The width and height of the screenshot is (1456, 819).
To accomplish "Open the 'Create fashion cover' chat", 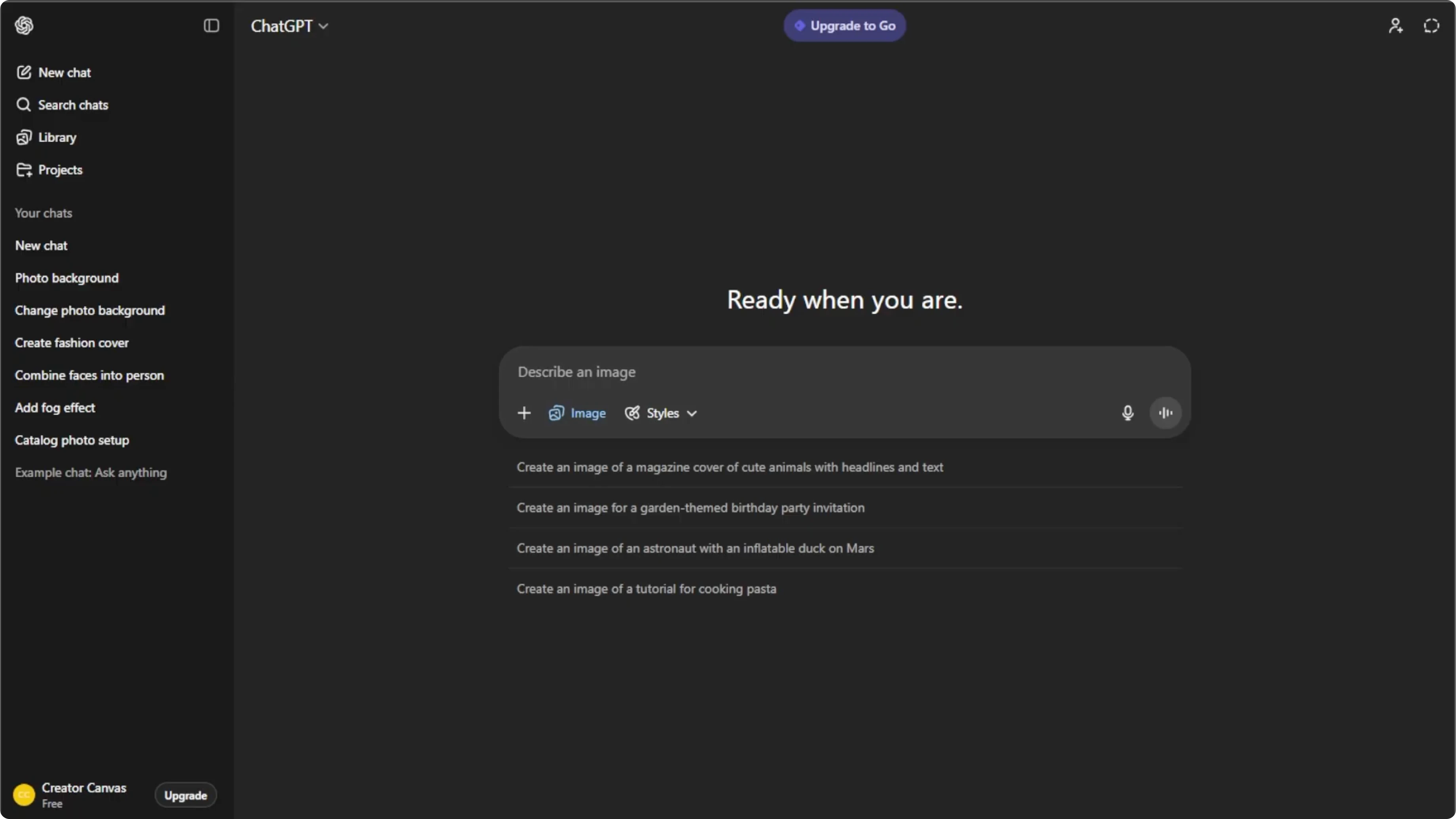I will (116, 343).
